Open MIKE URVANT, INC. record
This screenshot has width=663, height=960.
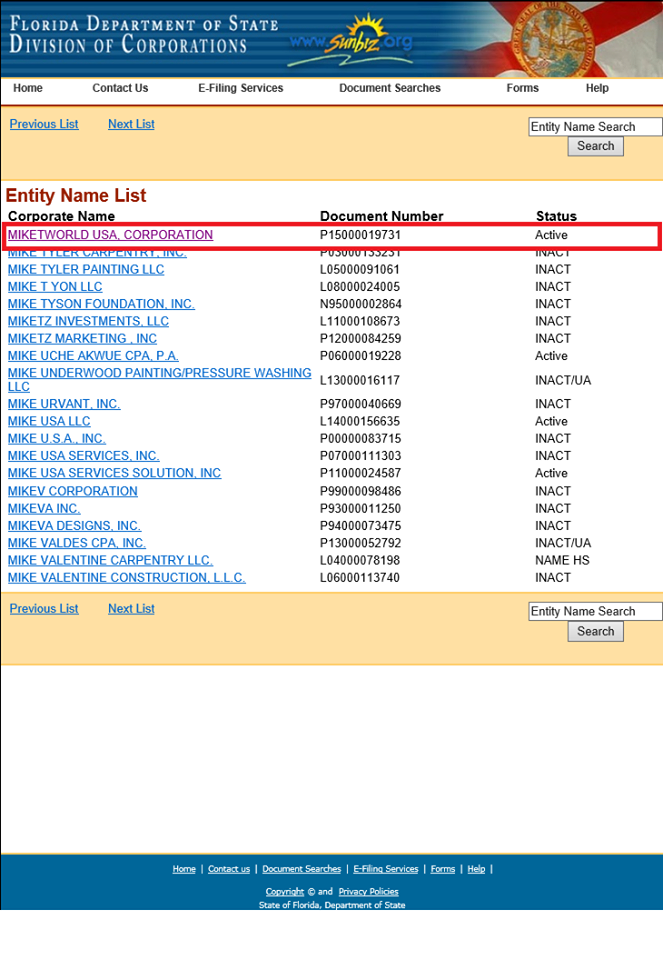click(x=64, y=404)
